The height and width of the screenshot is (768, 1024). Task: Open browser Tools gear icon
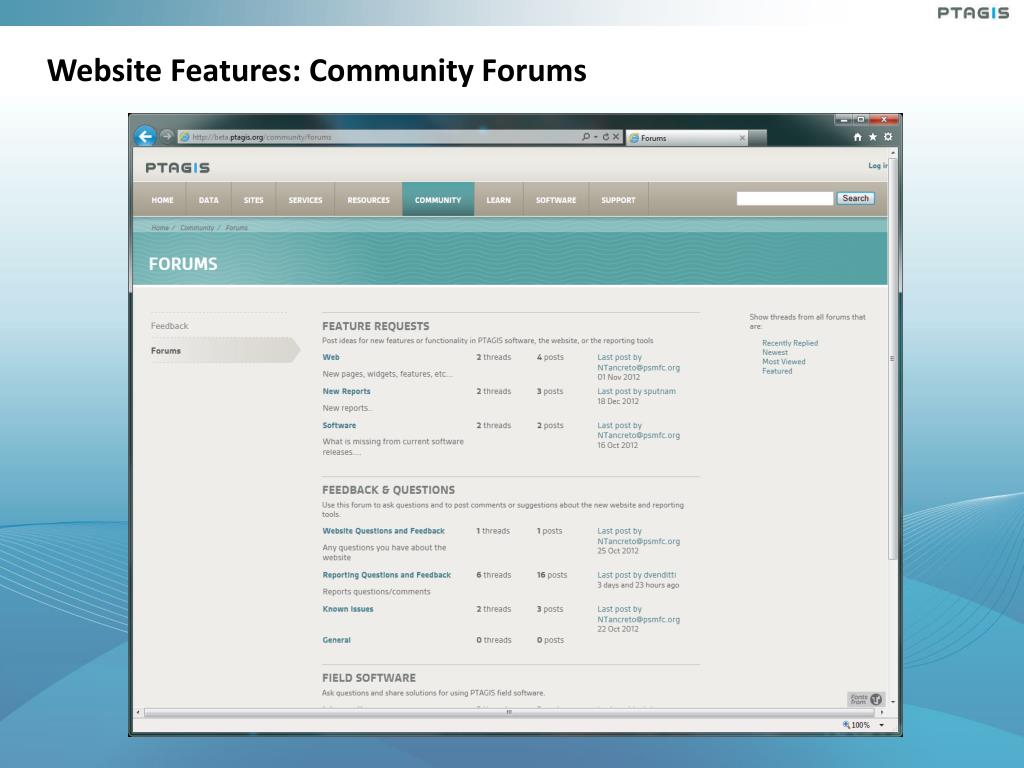(x=888, y=137)
